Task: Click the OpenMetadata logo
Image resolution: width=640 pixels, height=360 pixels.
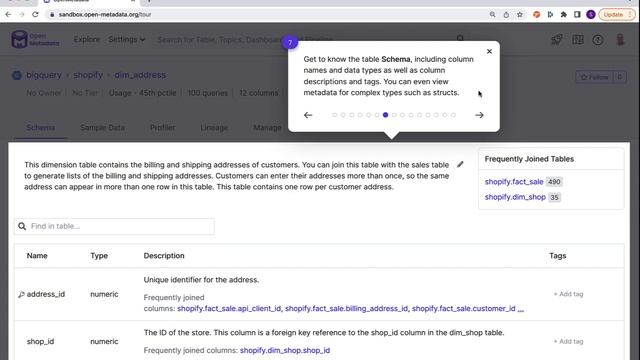Action: tap(35, 40)
